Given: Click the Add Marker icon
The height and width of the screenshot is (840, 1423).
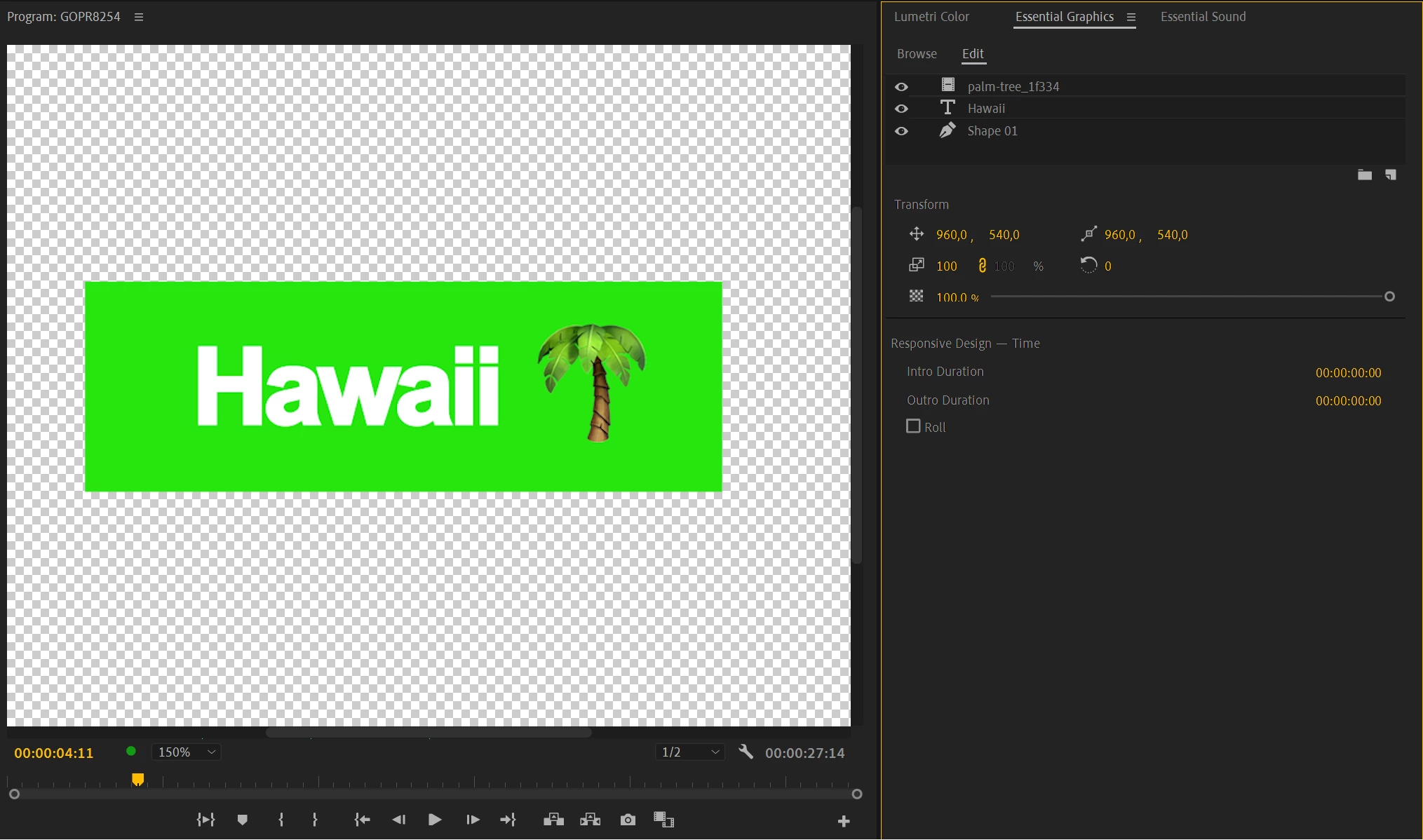Looking at the screenshot, I should 242,820.
